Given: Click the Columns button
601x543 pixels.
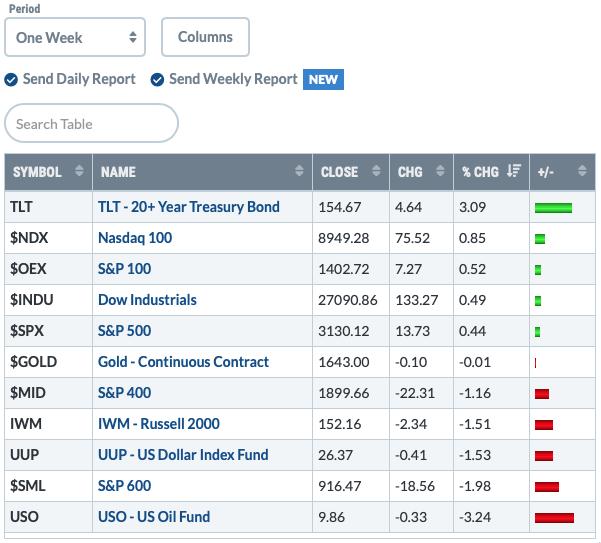Looking at the screenshot, I should pyautogui.click(x=205, y=37).
